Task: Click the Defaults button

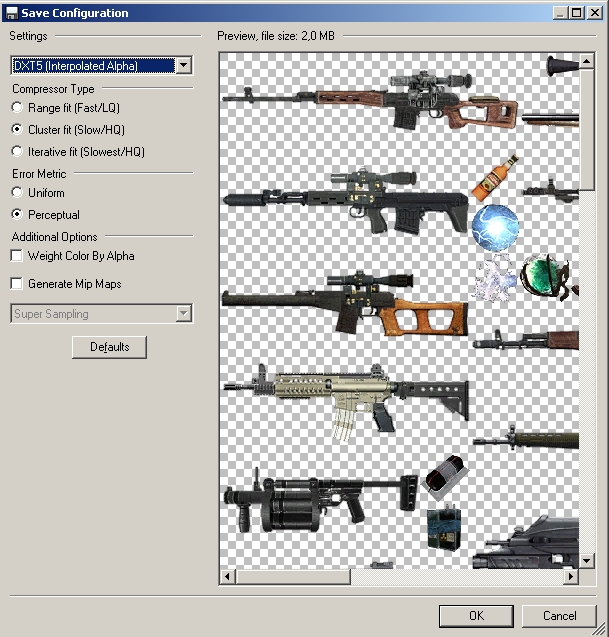Action: 109,347
